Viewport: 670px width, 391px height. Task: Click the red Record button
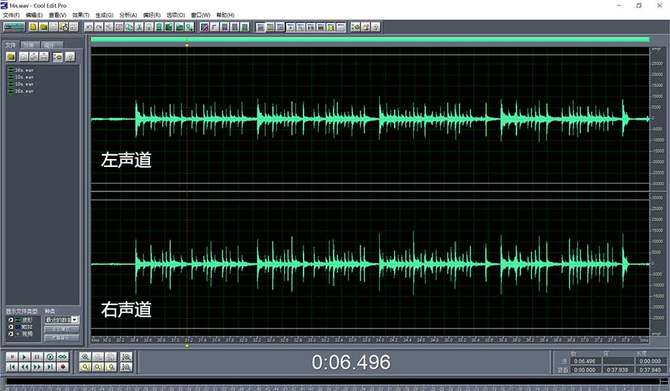point(63,367)
